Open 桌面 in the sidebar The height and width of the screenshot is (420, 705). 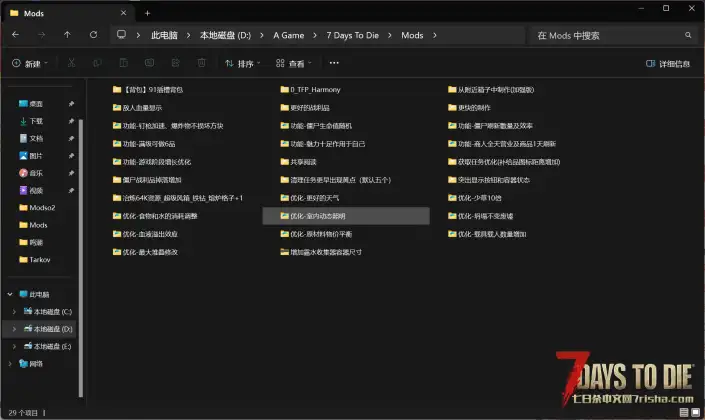[31, 104]
